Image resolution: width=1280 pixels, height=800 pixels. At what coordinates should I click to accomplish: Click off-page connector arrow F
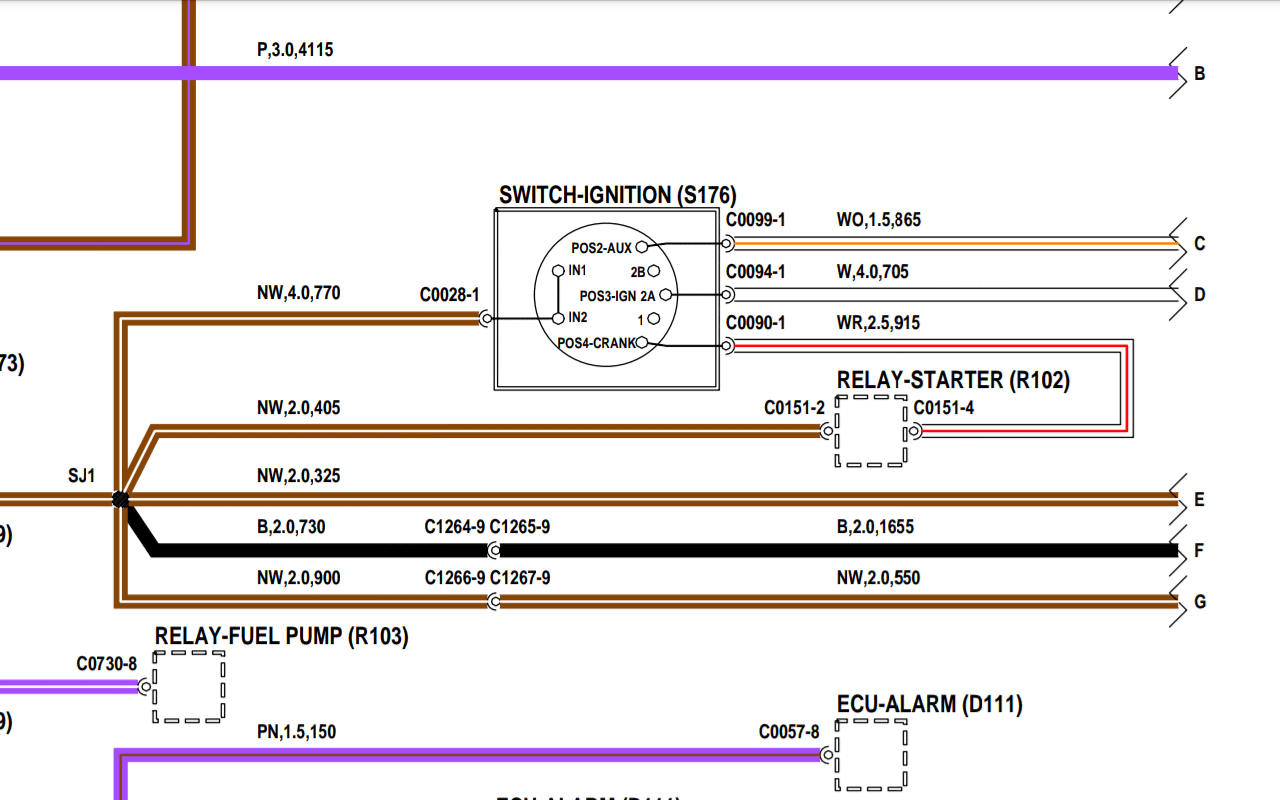[x=1179, y=550]
